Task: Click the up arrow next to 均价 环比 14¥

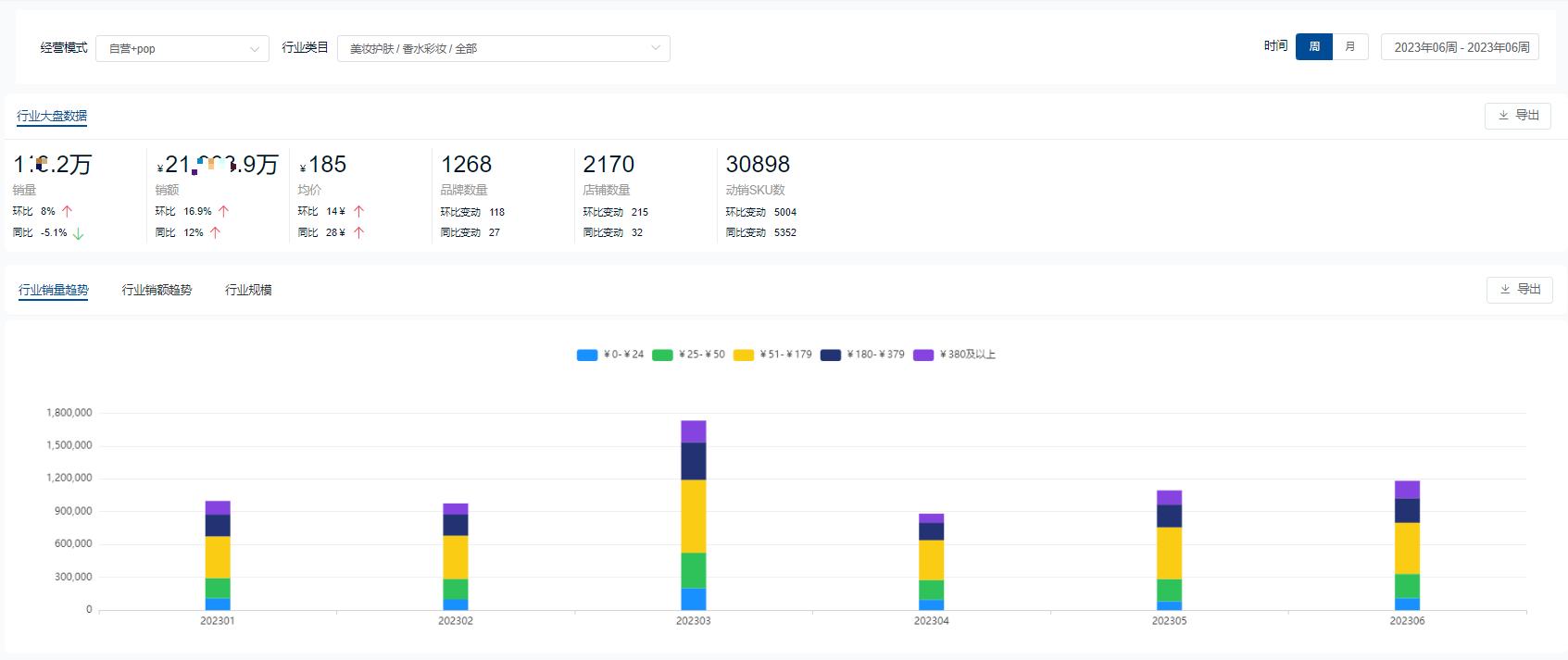Action: pyautogui.click(x=358, y=211)
